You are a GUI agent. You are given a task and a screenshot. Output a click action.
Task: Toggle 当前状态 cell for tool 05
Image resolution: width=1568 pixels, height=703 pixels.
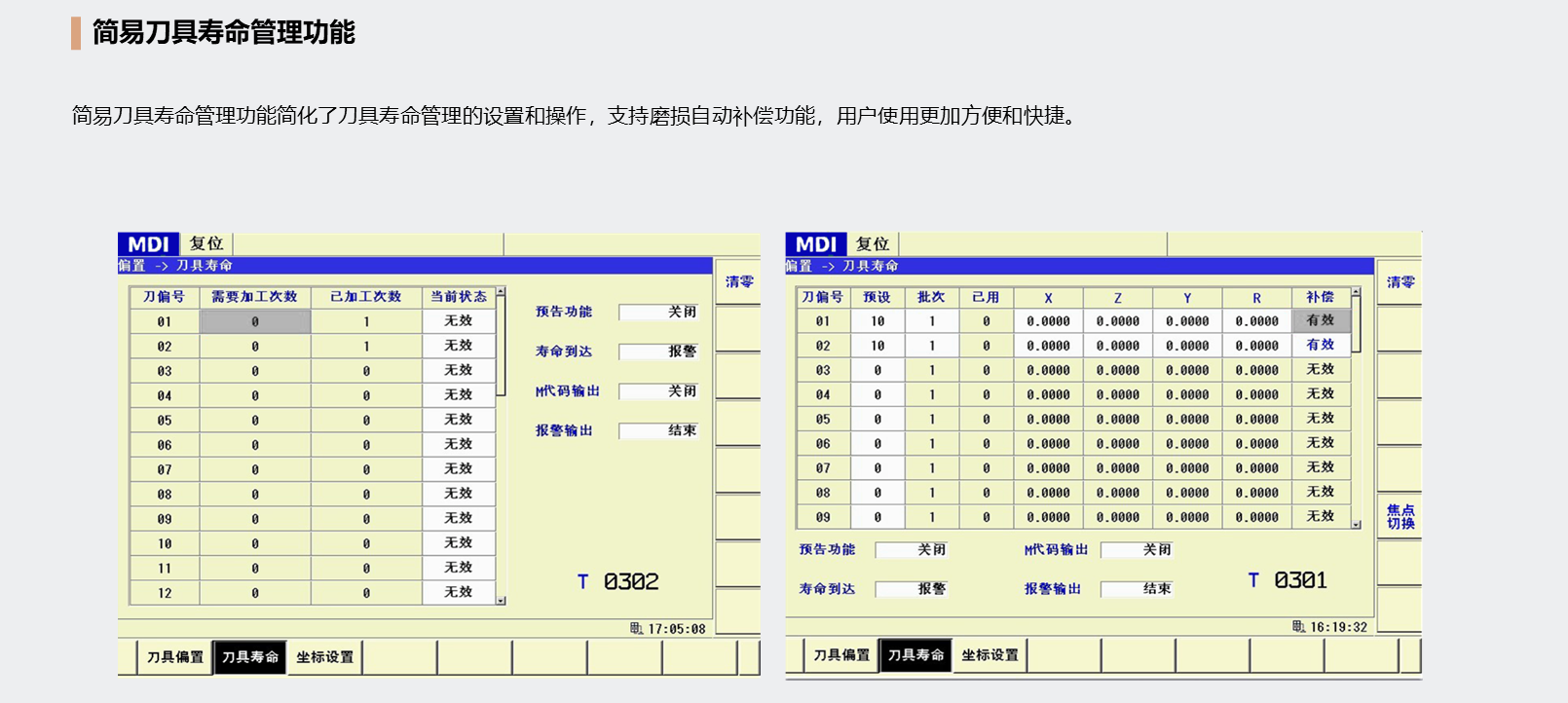point(458,420)
